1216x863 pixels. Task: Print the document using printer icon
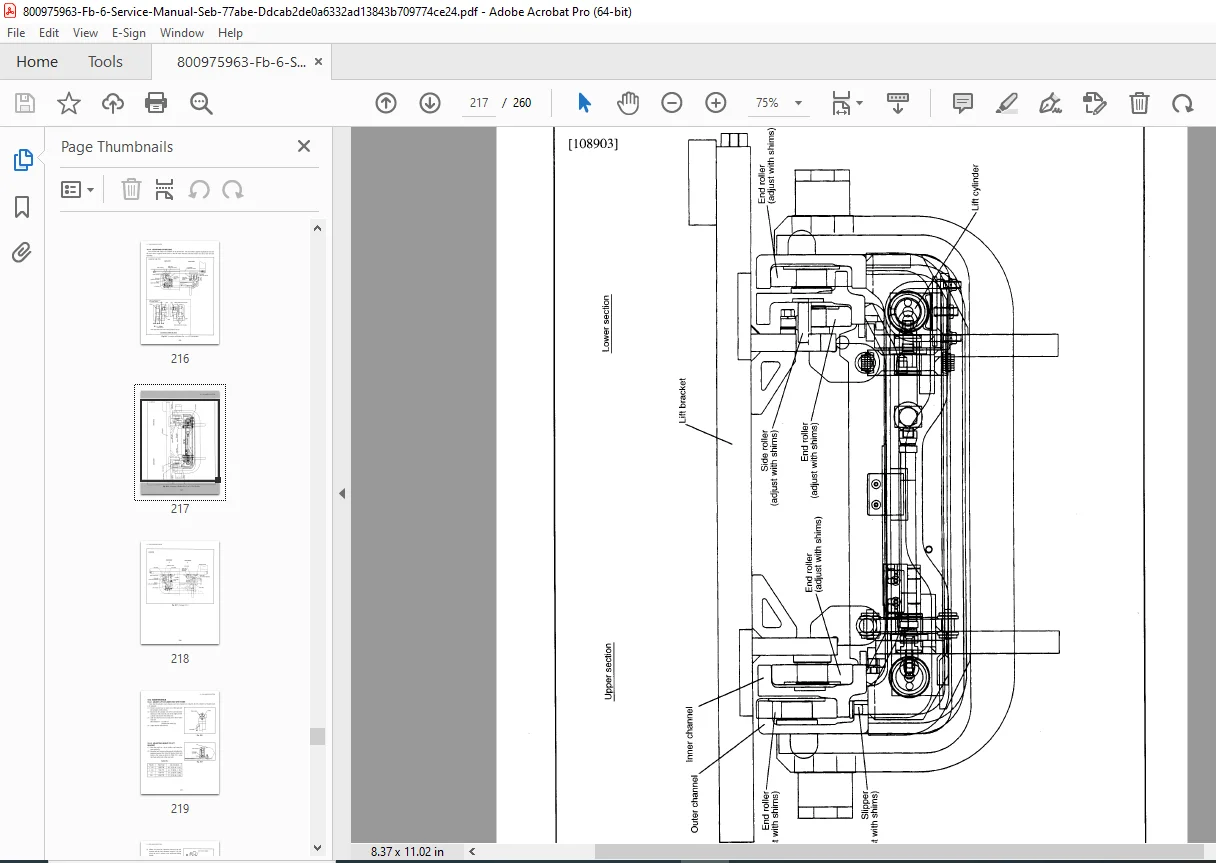point(156,103)
